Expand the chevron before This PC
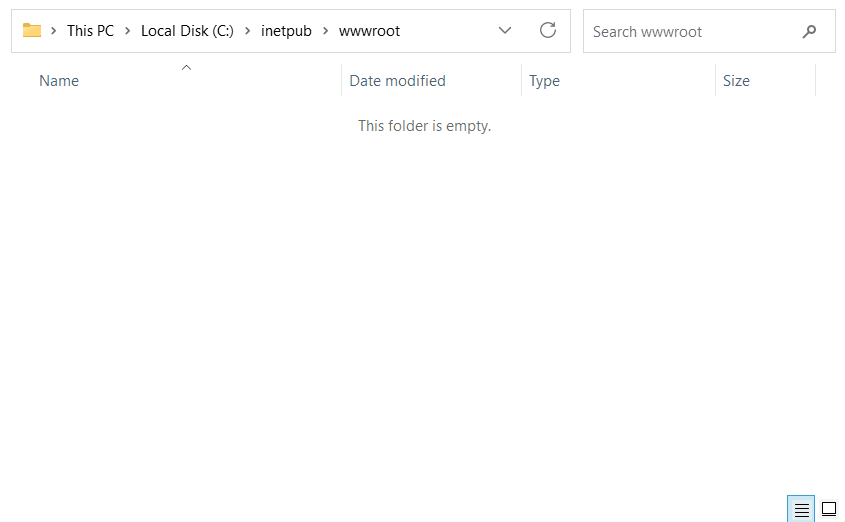This screenshot has width=845, height=522. pyautogui.click(x=54, y=31)
